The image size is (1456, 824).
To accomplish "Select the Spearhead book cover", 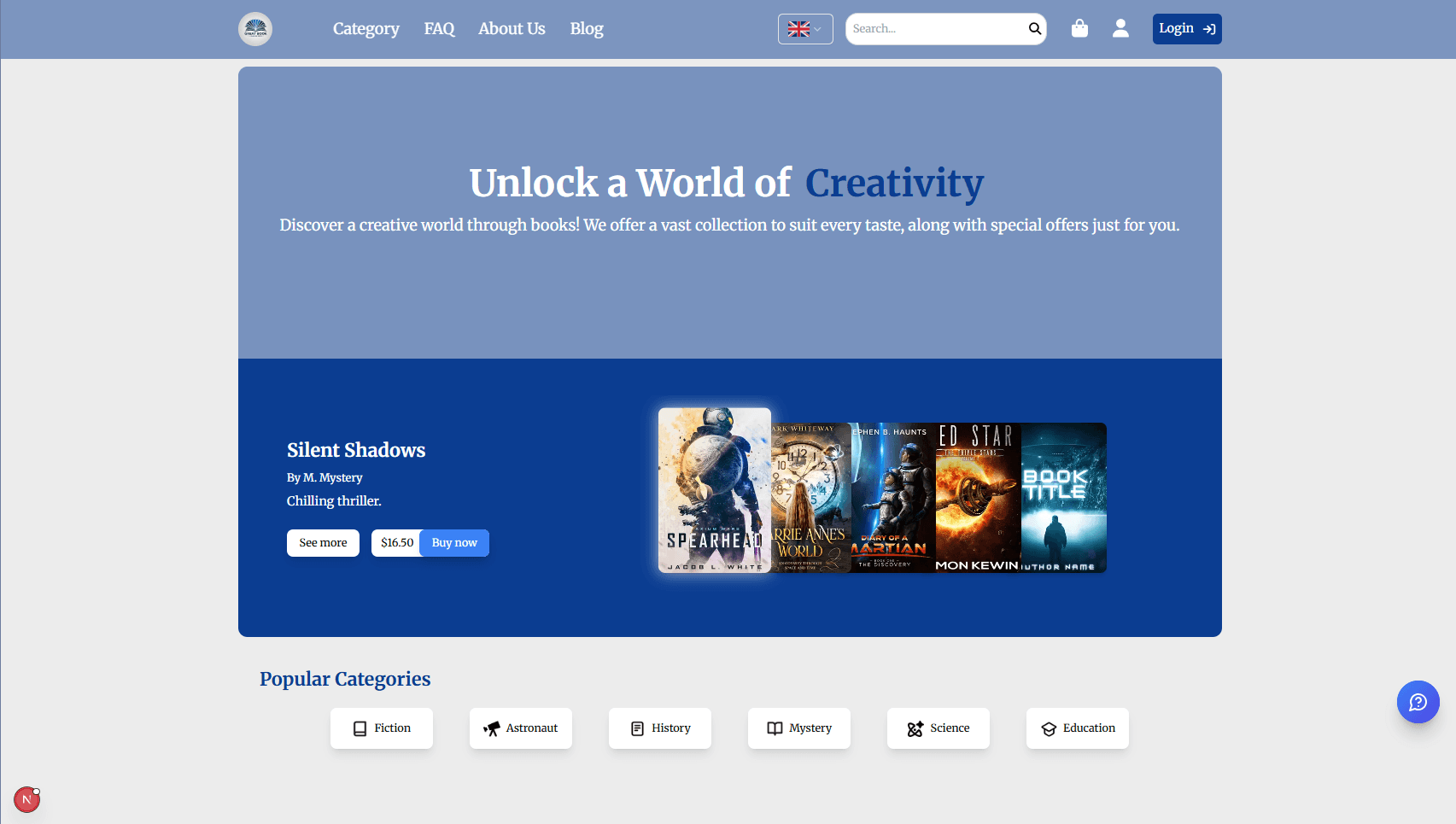I will (x=714, y=490).
